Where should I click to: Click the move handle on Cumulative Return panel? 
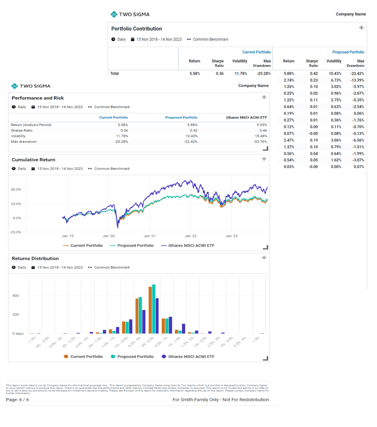click(264, 159)
